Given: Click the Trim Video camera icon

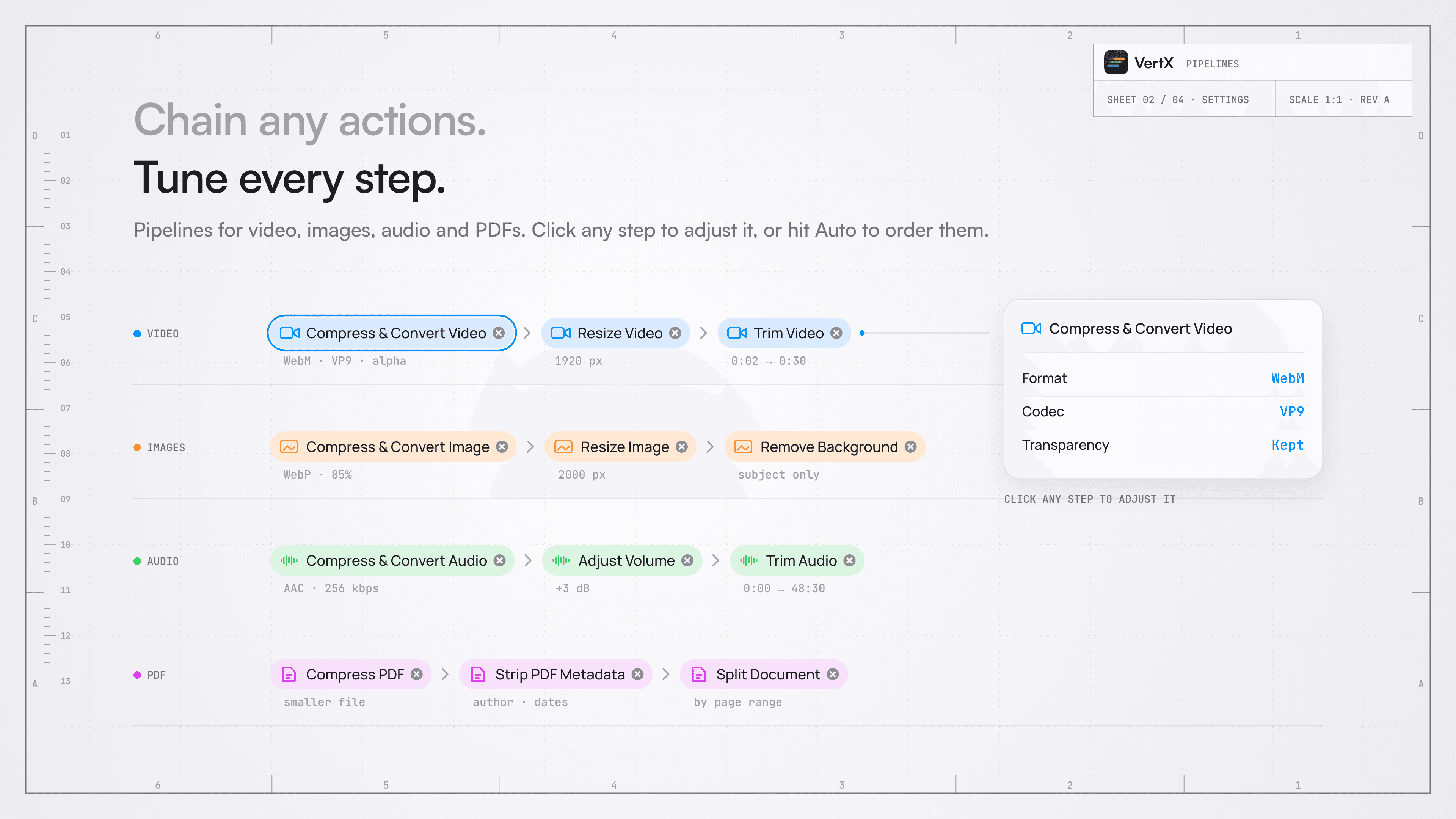Looking at the screenshot, I should click(736, 333).
